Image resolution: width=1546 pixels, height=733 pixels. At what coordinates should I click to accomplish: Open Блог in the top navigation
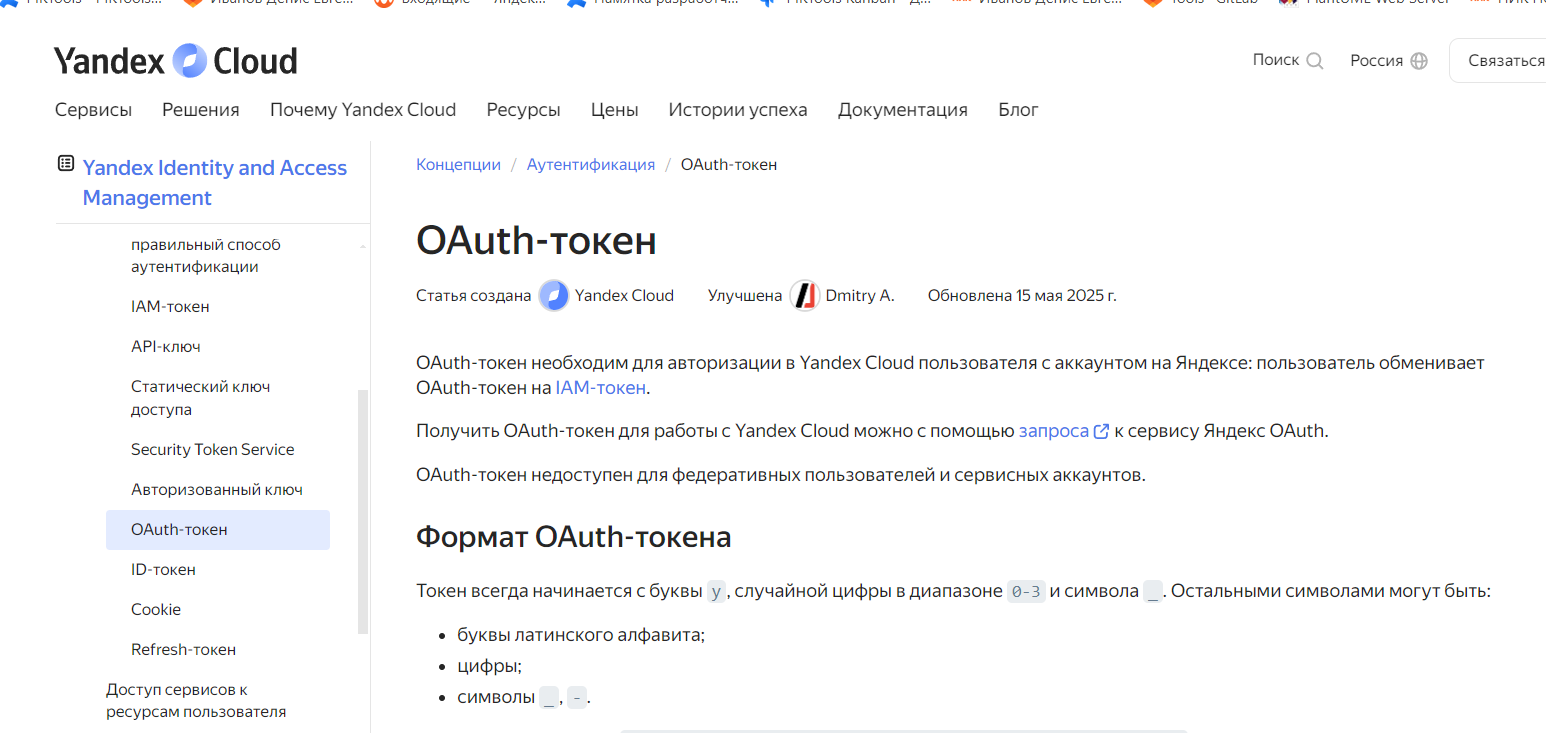coord(1018,110)
